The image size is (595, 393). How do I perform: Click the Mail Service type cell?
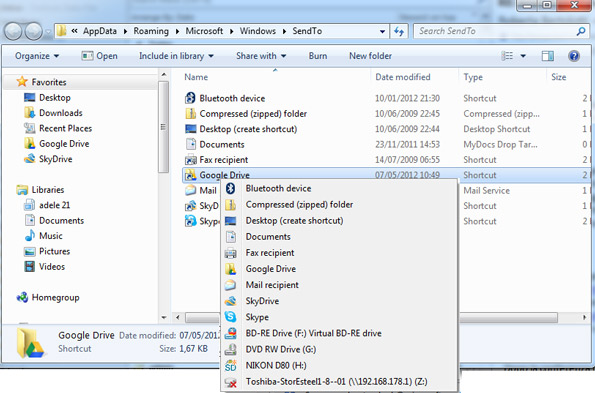(486, 190)
